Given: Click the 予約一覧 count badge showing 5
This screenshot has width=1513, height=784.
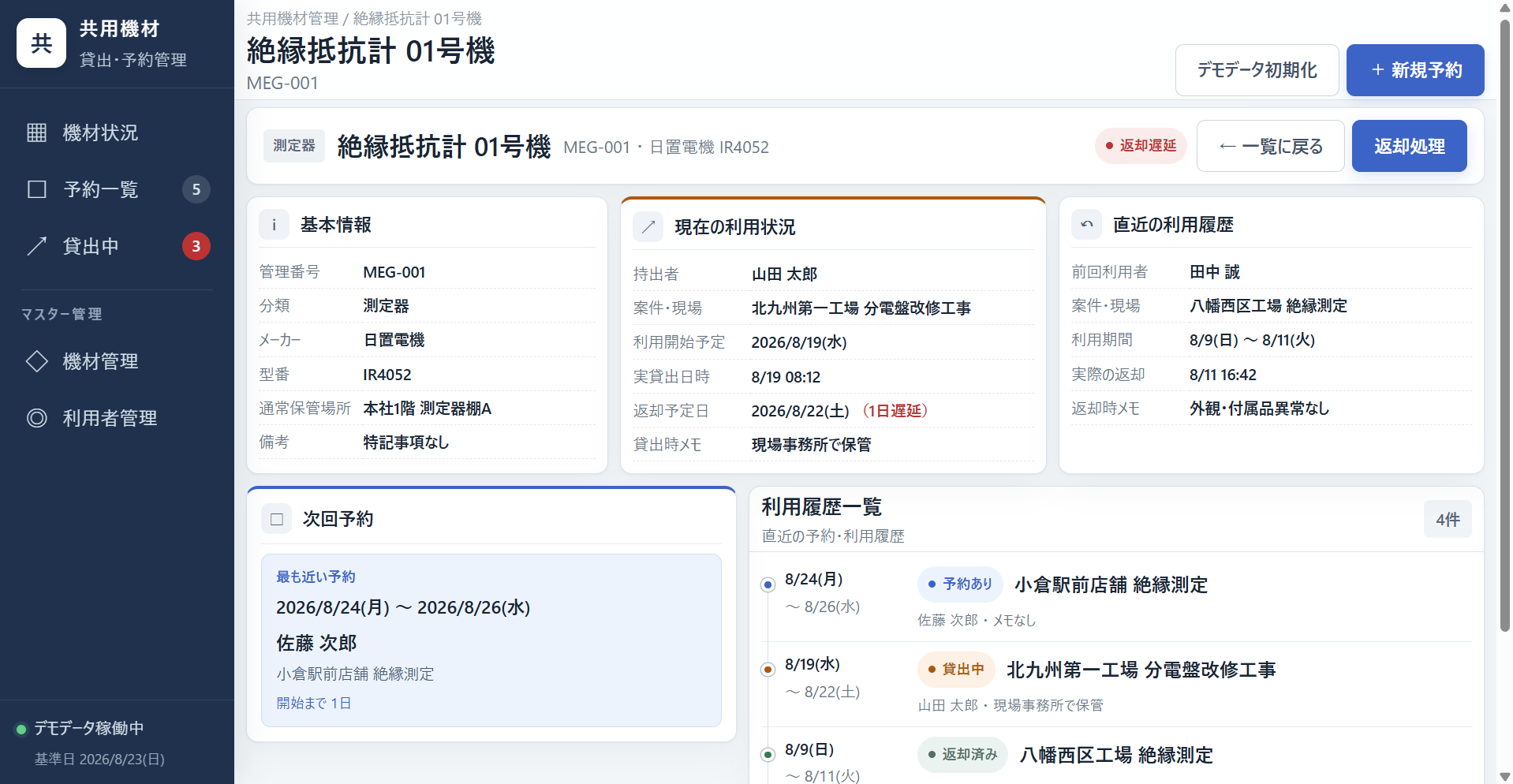Looking at the screenshot, I should pos(196,189).
